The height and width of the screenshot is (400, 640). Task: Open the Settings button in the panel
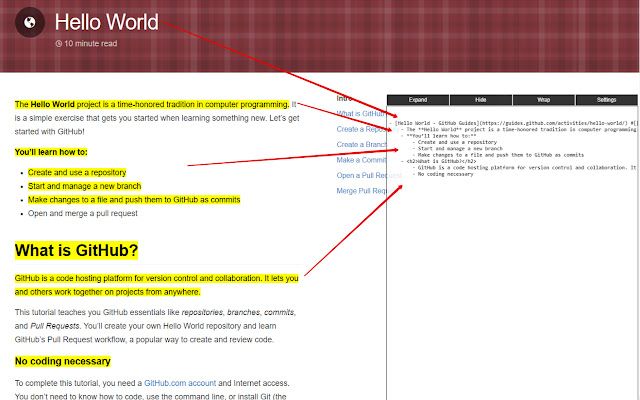tap(606, 100)
